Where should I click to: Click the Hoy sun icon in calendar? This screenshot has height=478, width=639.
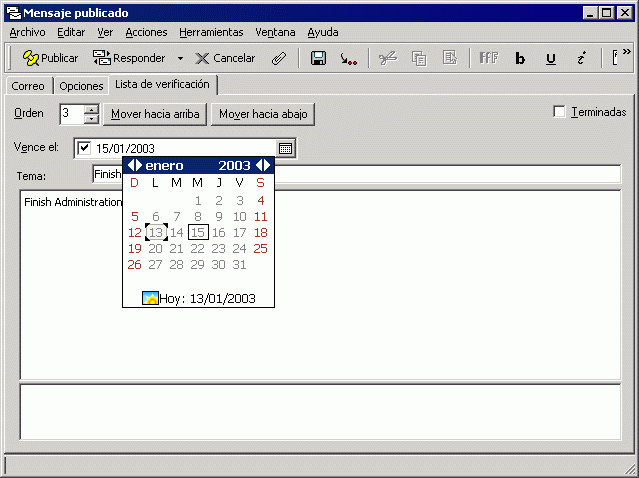click(x=150, y=298)
